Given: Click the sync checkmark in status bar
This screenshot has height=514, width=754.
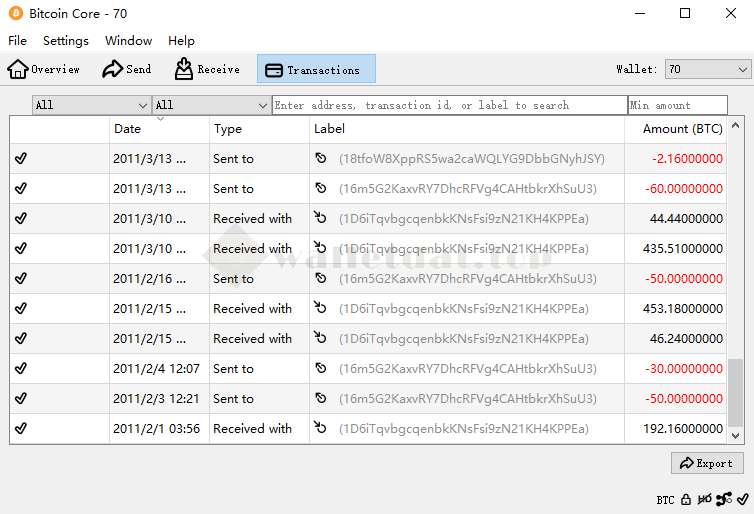Looking at the screenshot, I should 743,499.
